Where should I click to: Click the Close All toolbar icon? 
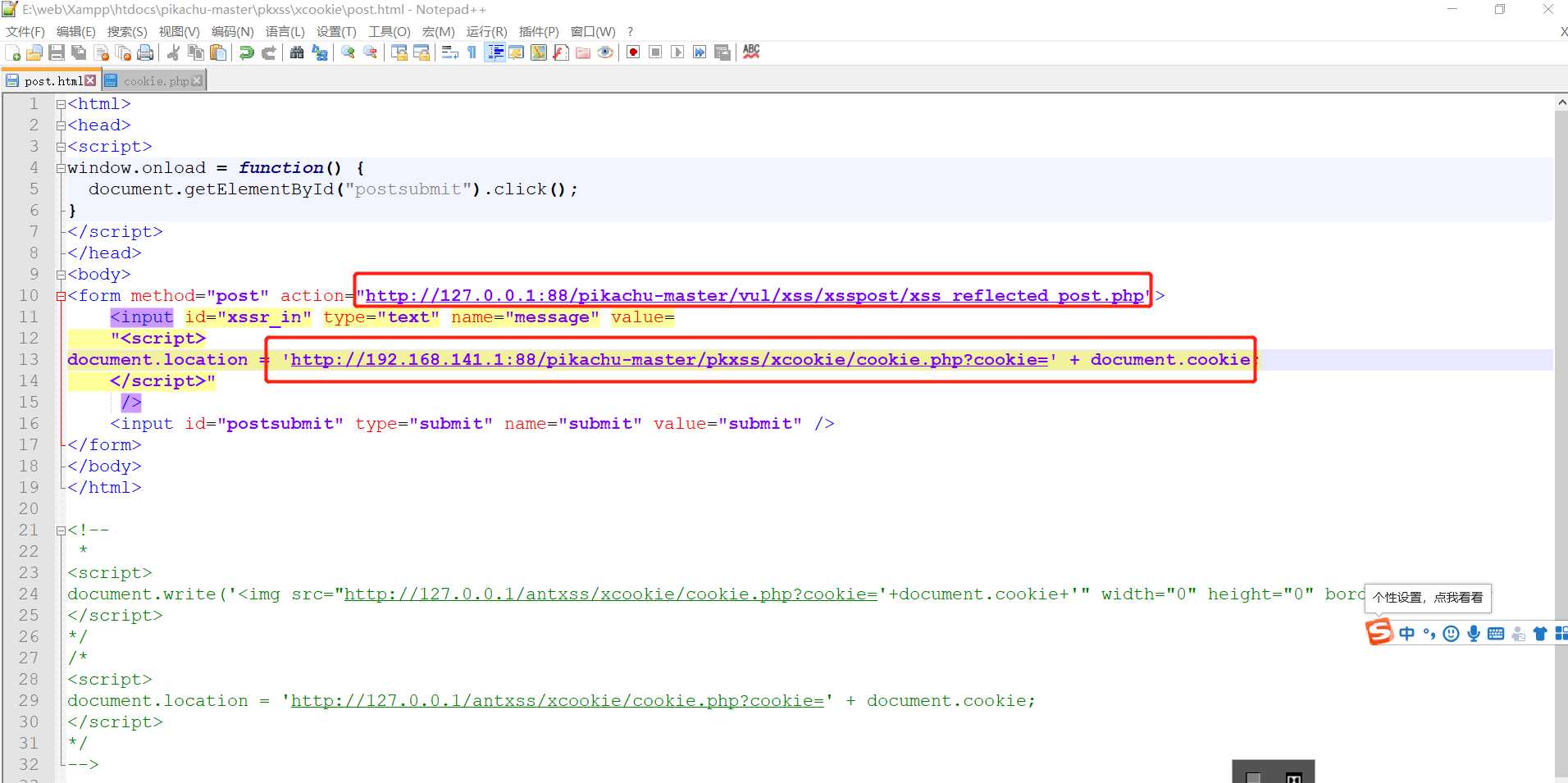tap(124, 52)
